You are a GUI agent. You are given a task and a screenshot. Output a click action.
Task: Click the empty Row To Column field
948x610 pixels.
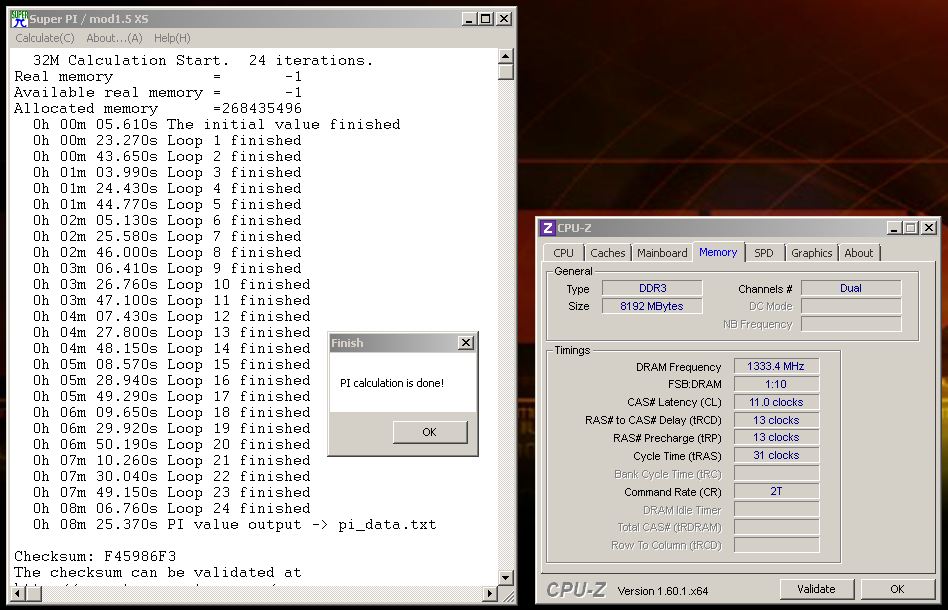(776, 545)
